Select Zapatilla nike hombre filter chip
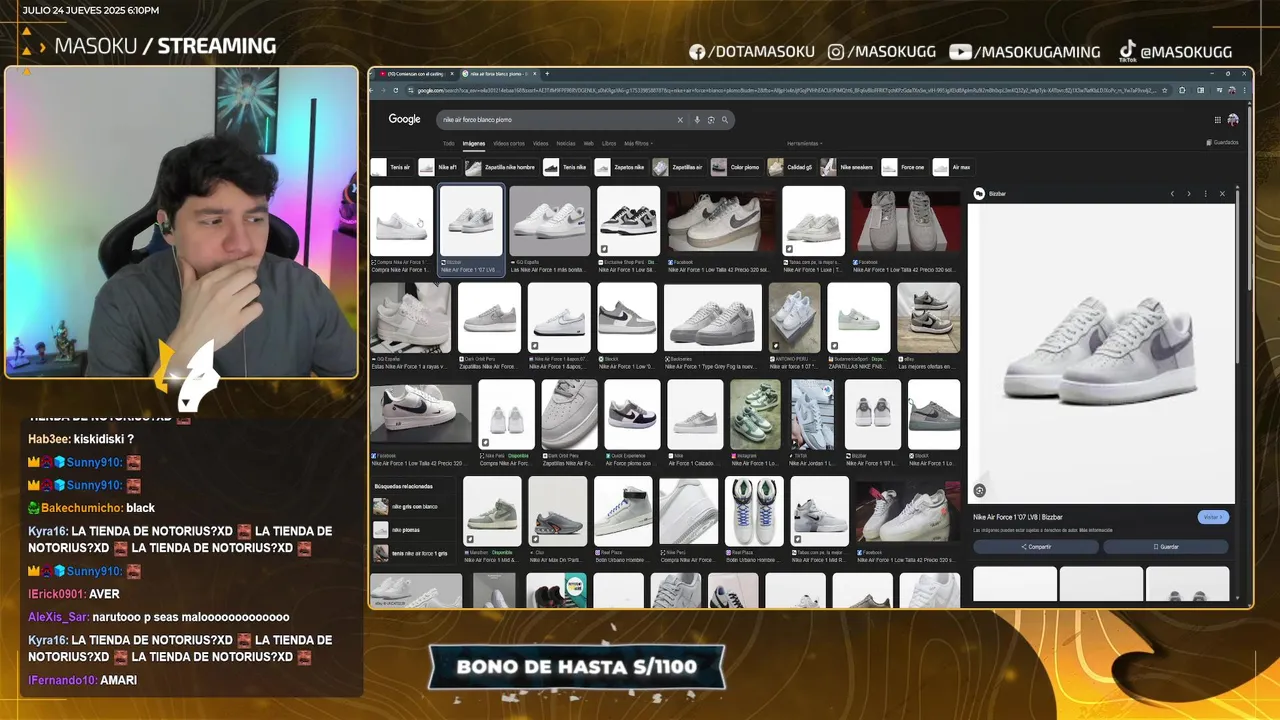The width and height of the screenshot is (1280, 720). pos(501,167)
